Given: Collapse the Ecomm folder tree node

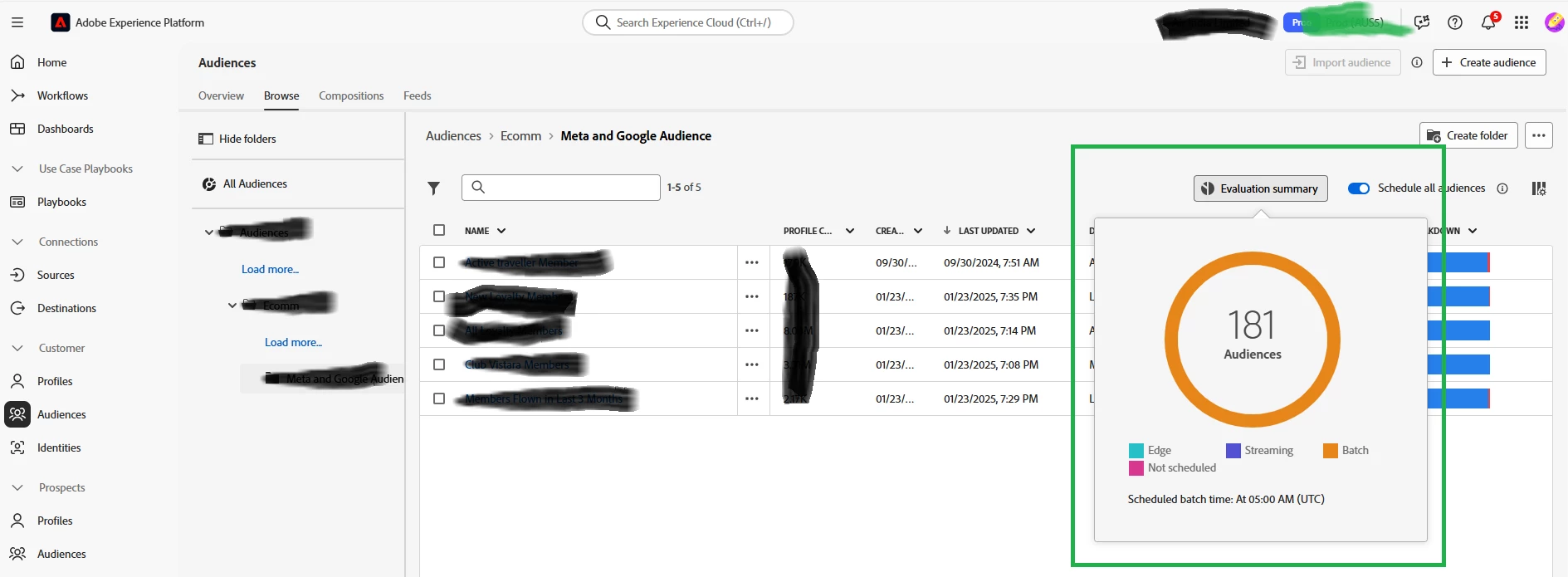Looking at the screenshot, I should coord(232,306).
